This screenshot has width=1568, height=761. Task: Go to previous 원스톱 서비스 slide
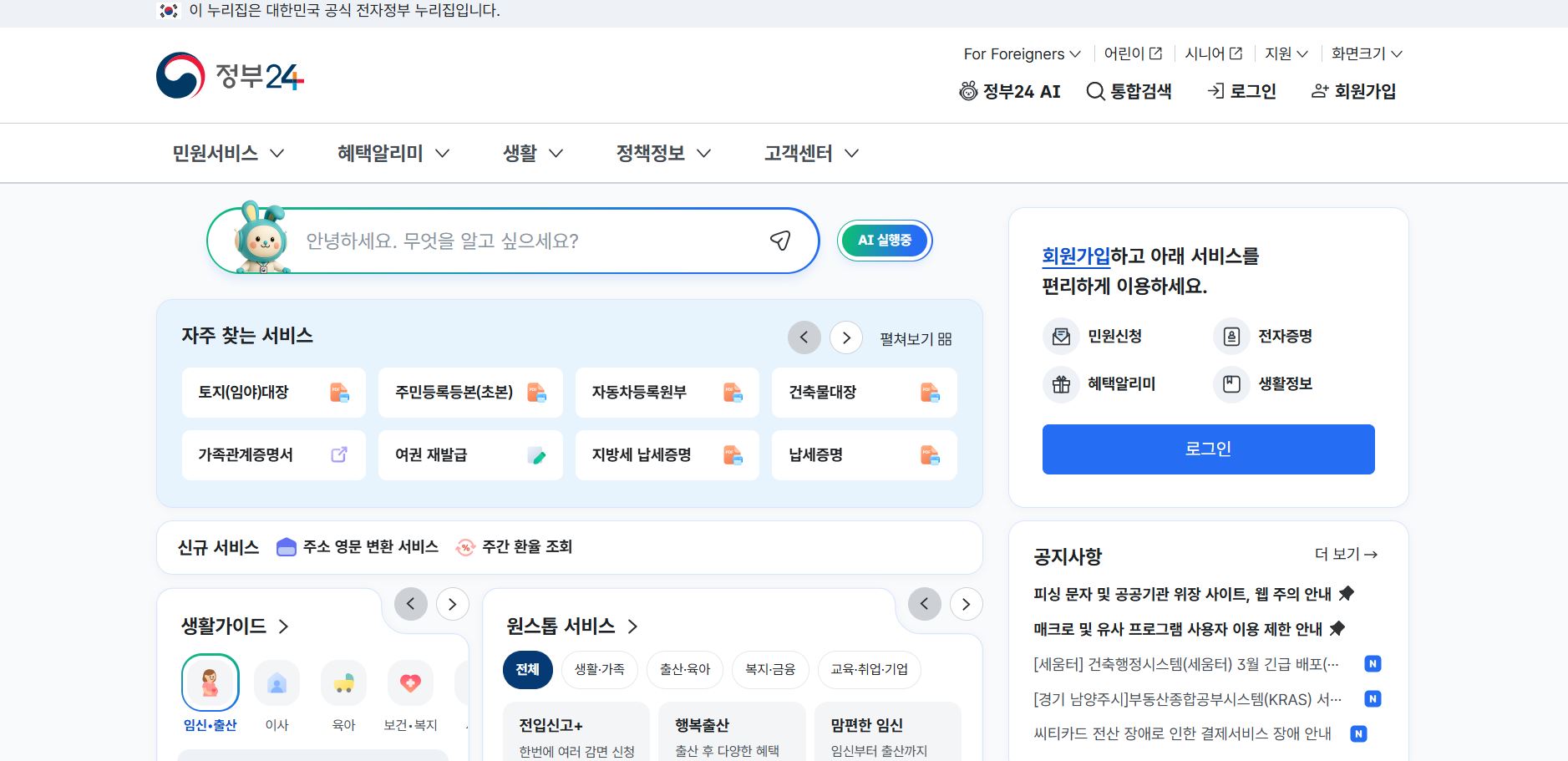(924, 604)
